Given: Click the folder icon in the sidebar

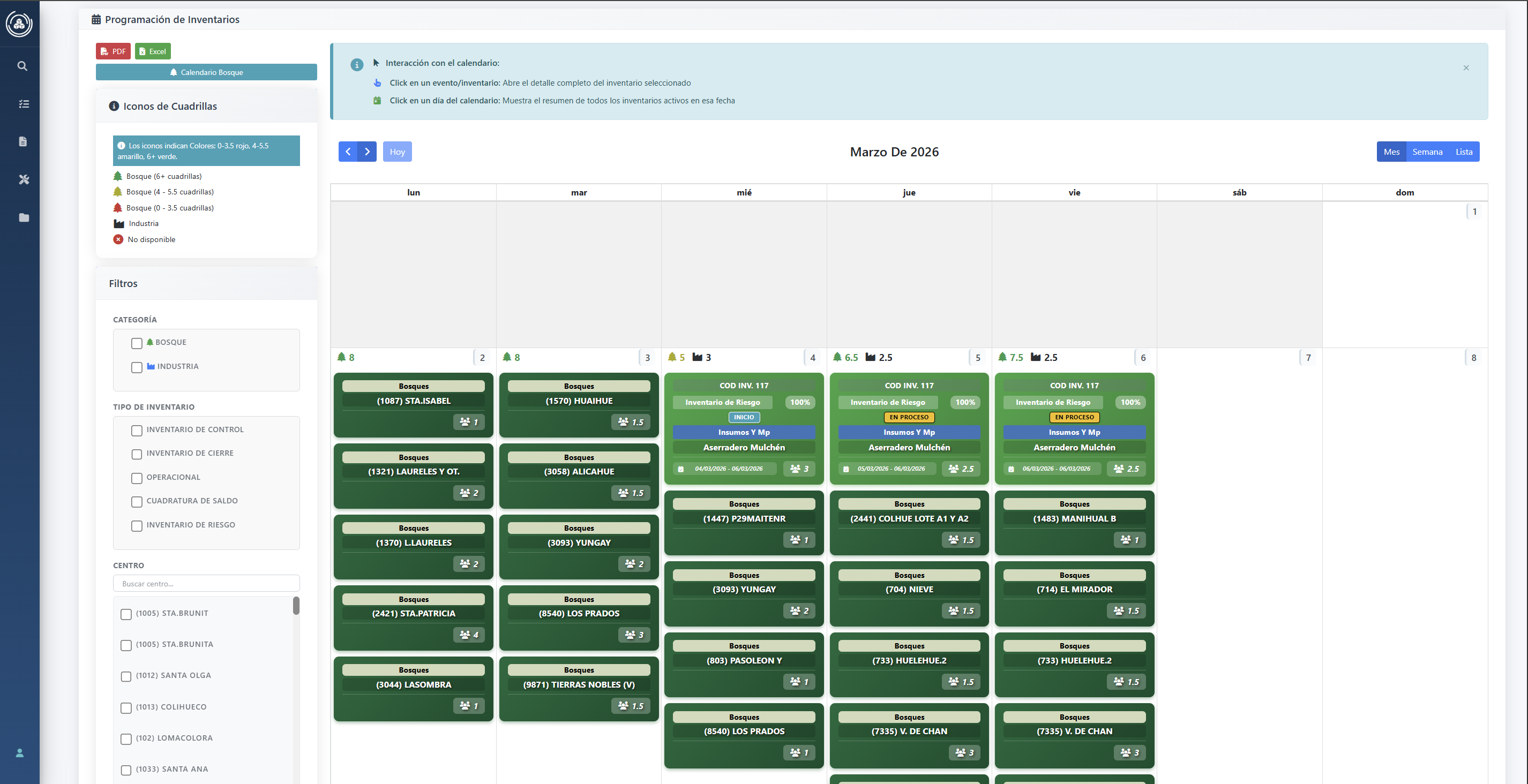Looking at the screenshot, I should coord(24,217).
